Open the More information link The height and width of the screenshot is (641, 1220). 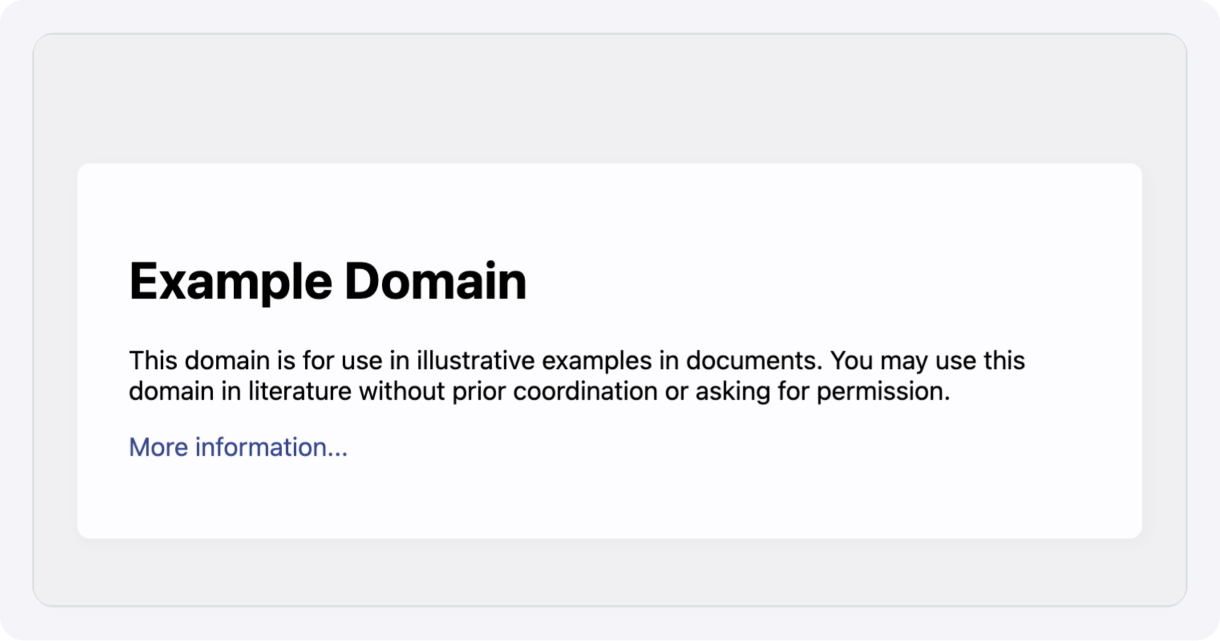point(238,447)
